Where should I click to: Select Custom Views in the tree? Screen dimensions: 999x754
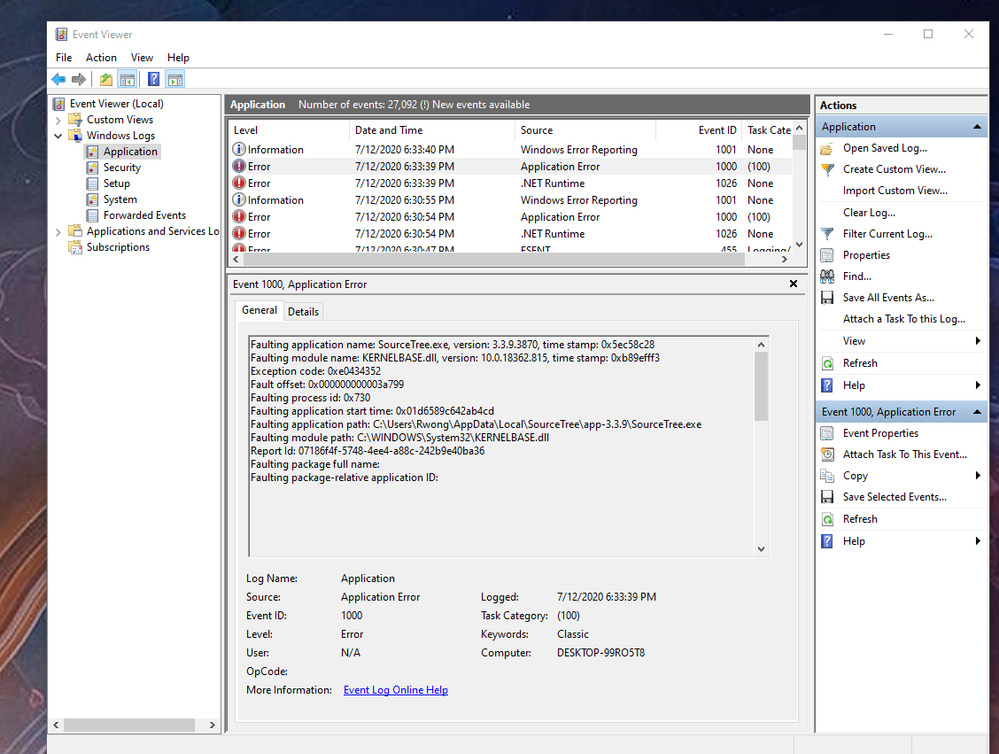120,119
